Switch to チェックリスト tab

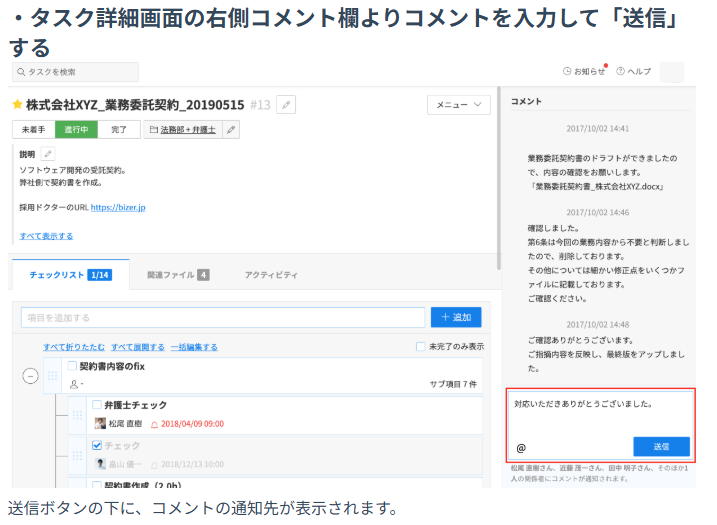(71, 275)
